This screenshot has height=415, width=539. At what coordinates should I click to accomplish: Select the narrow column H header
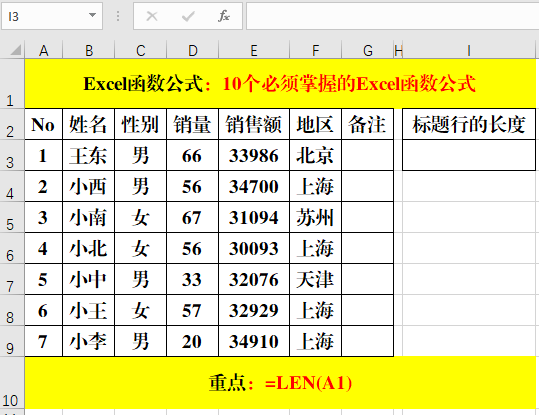[x=398, y=50]
